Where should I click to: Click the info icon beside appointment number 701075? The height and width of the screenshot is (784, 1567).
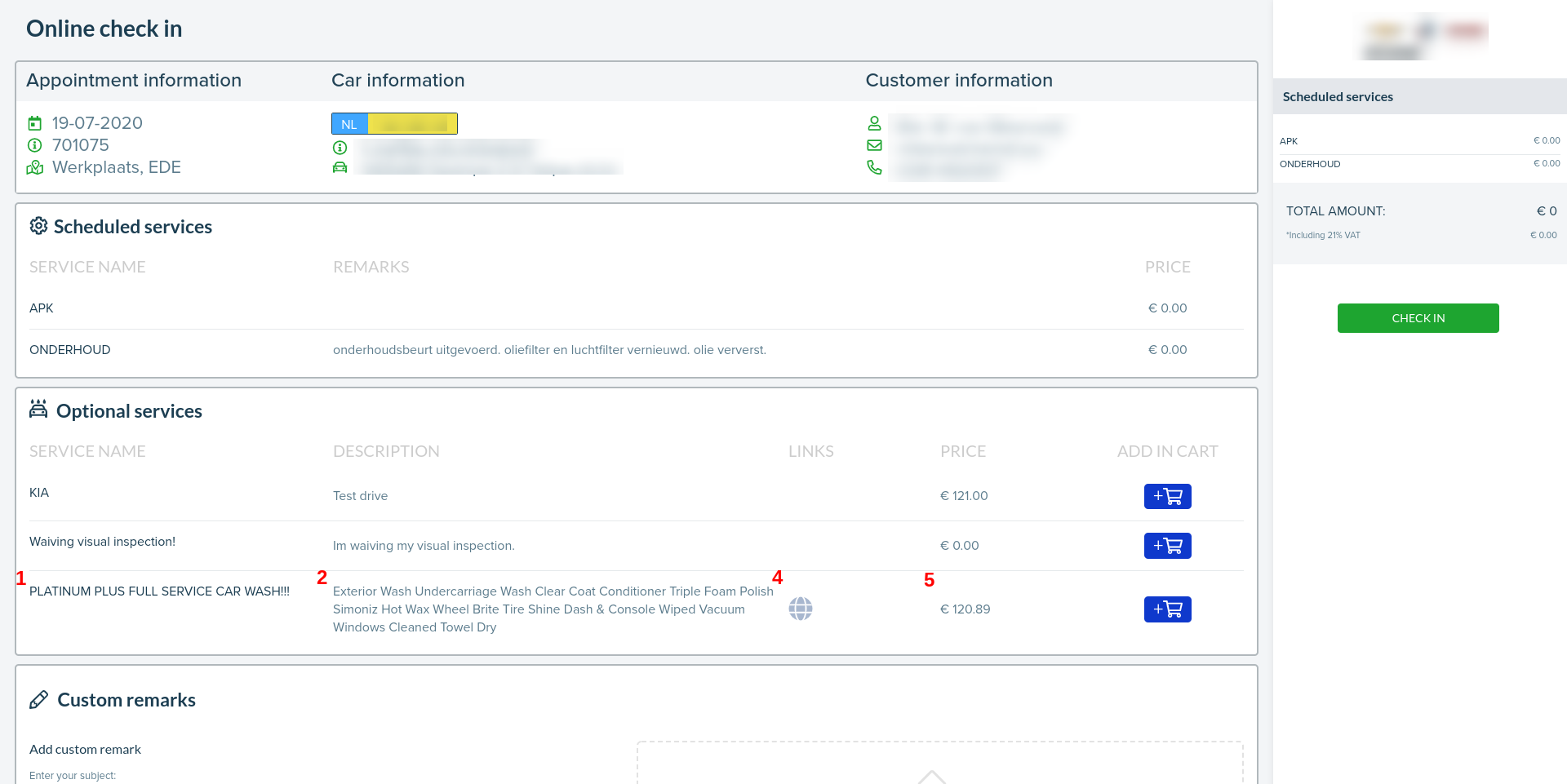(34, 145)
